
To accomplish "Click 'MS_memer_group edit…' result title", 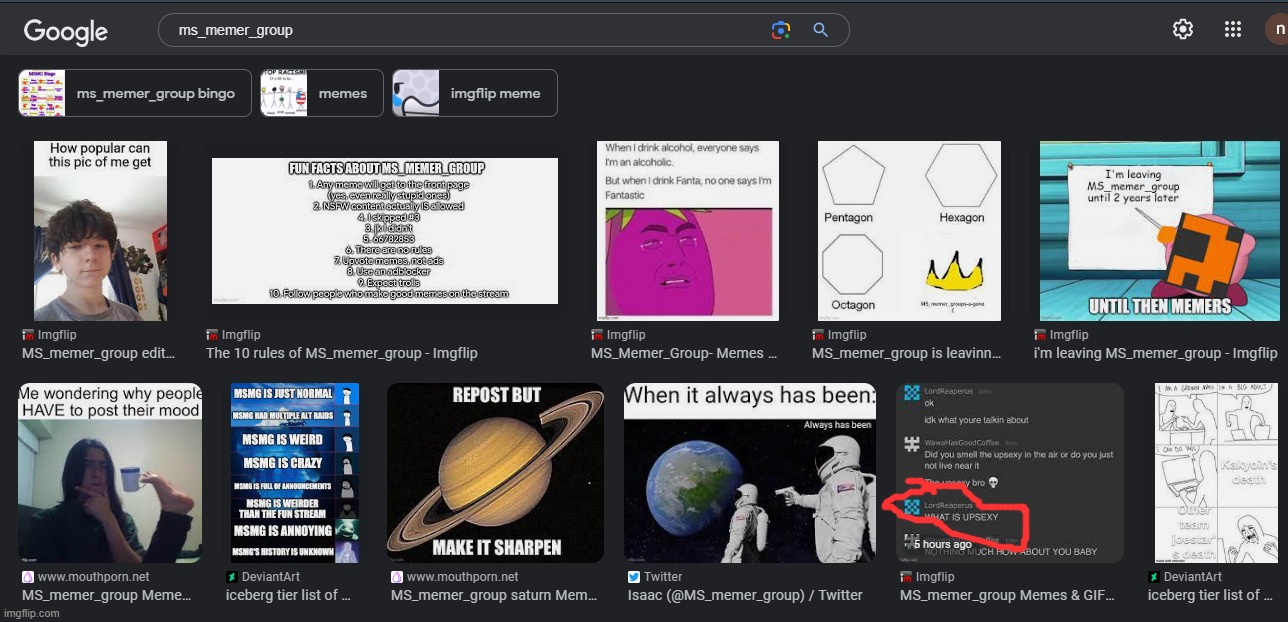I will tap(99, 353).
